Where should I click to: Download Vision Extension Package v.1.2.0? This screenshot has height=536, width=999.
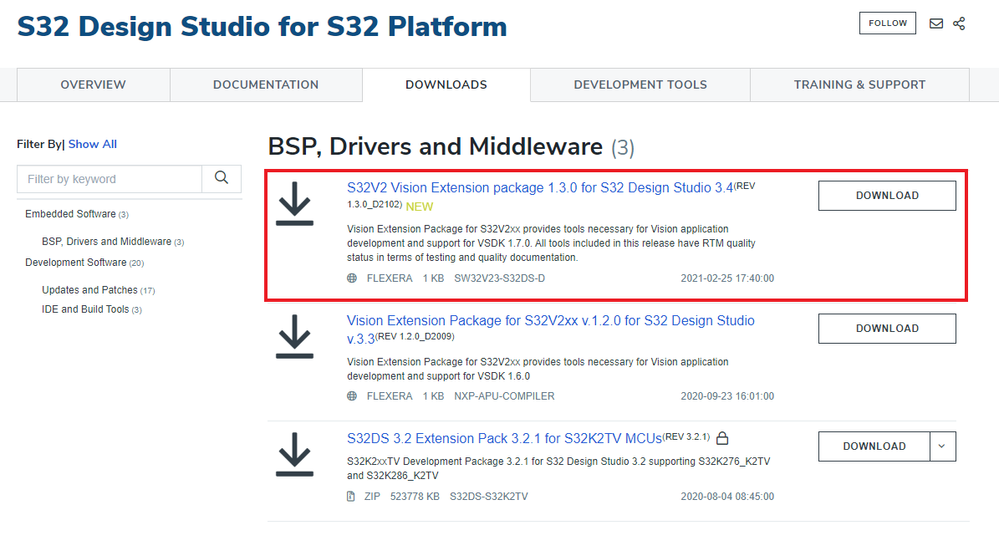(887, 328)
